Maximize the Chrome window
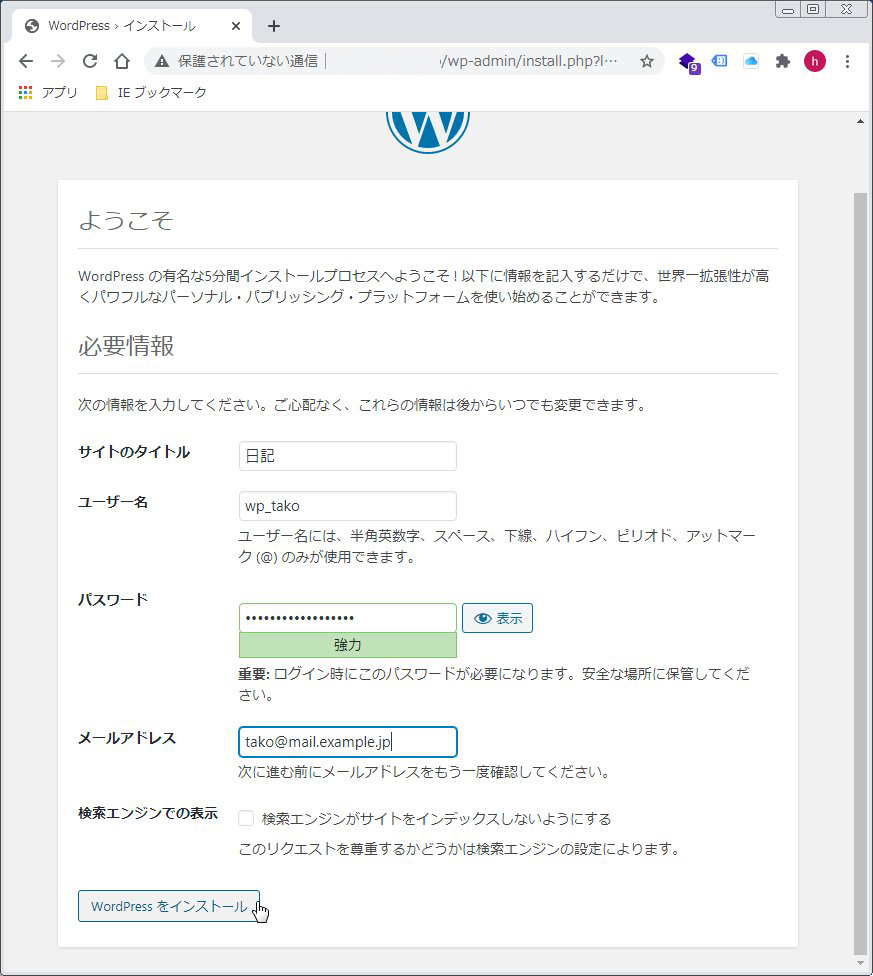The height and width of the screenshot is (976, 873). pyautogui.click(x=813, y=9)
